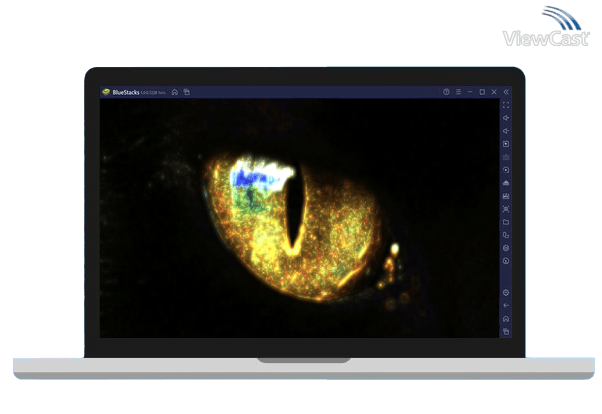Minimize the BlueStacks window
Image resolution: width=602 pixels, height=414 pixels.
[470, 92]
